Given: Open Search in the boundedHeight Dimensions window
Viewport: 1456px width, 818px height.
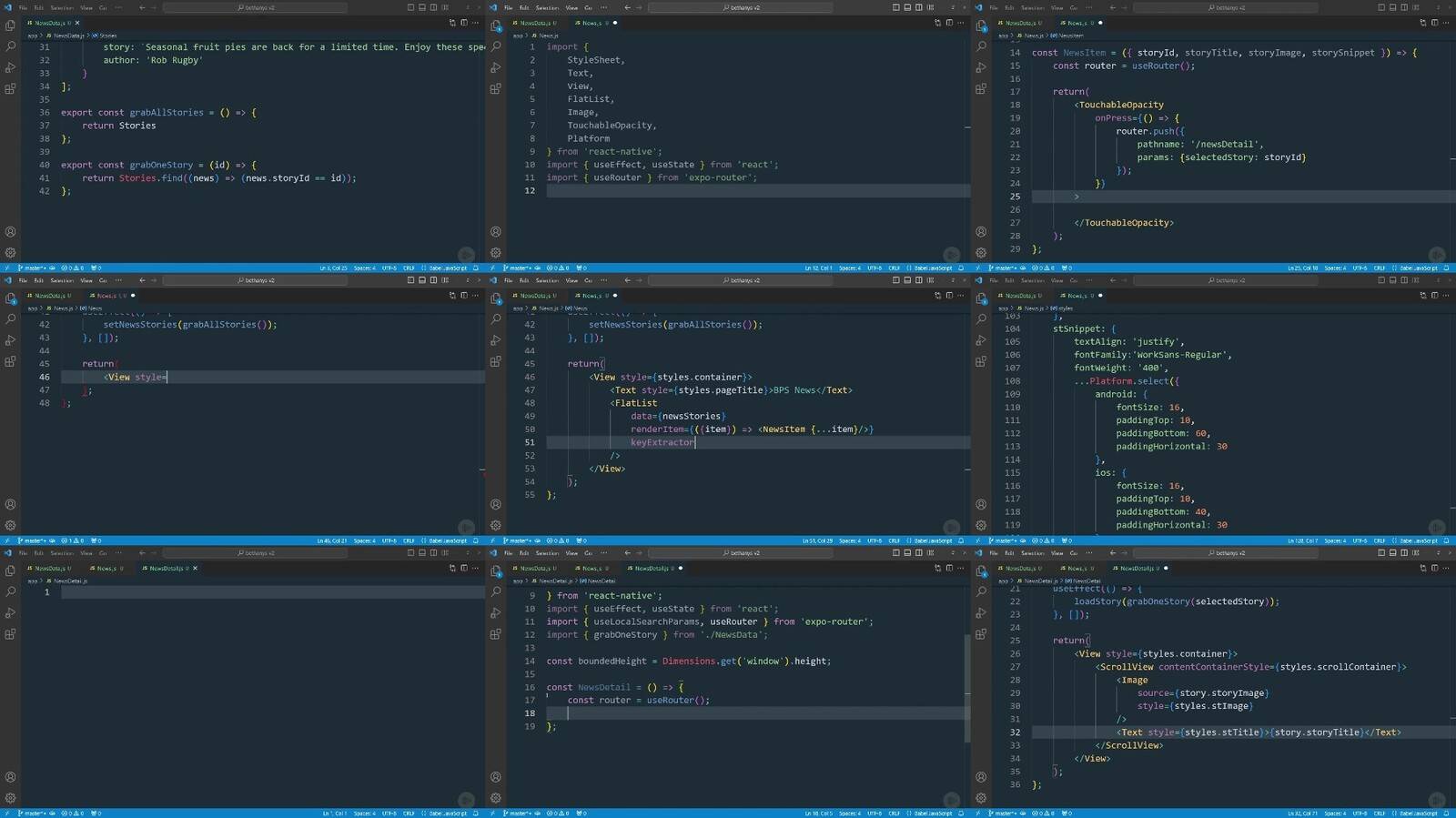Looking at the screenshot, I should point(496,592).
